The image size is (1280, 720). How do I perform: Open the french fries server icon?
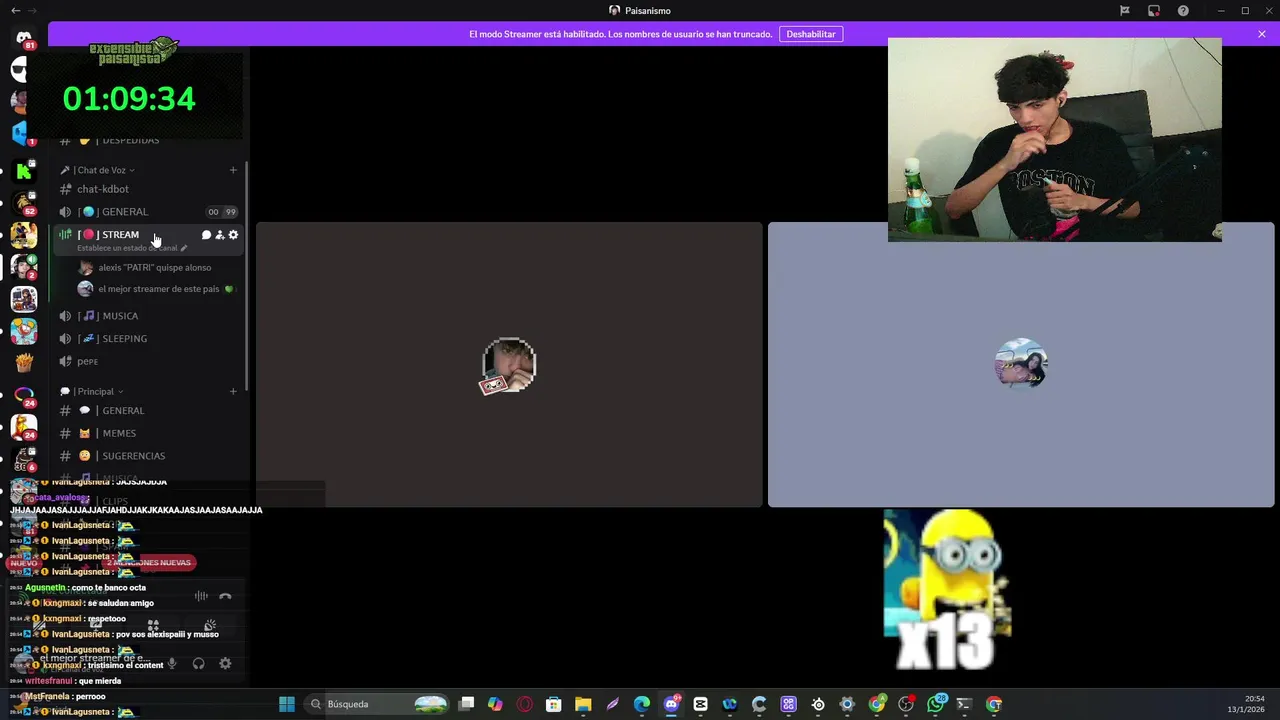pyautogui.click(x=24, y=362)
